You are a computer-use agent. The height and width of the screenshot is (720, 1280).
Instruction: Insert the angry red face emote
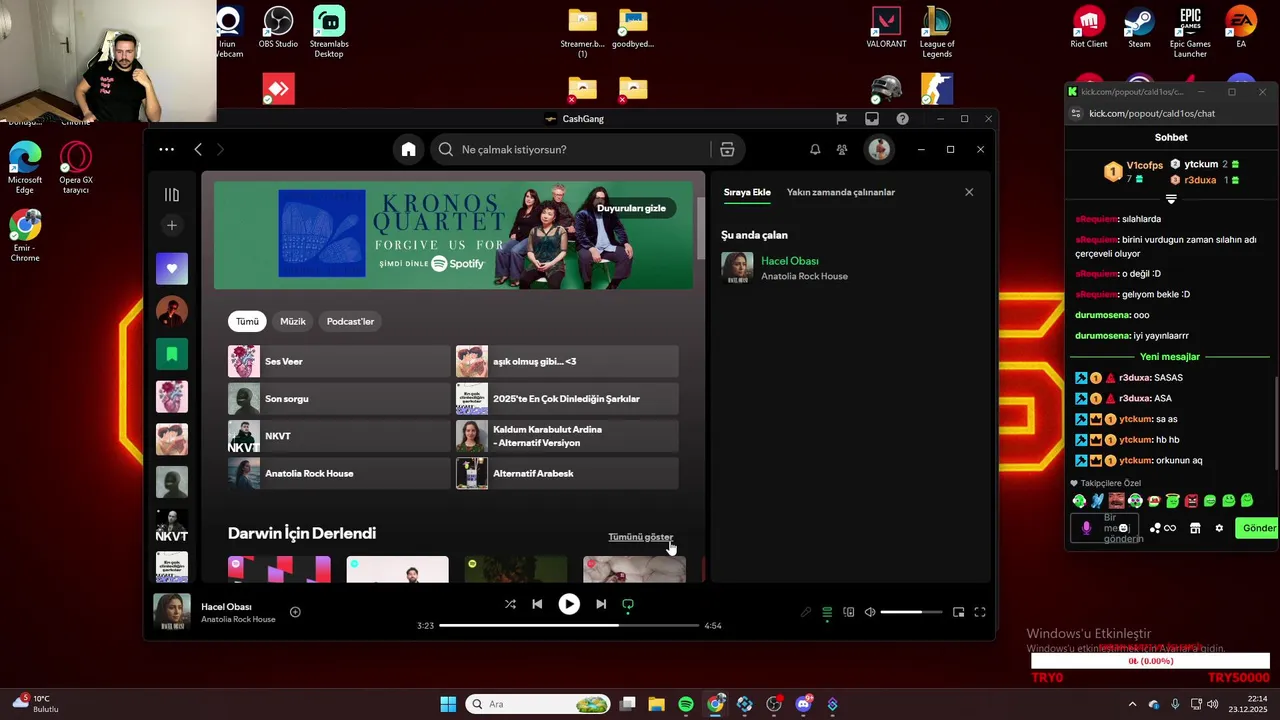pos(1191,501)
